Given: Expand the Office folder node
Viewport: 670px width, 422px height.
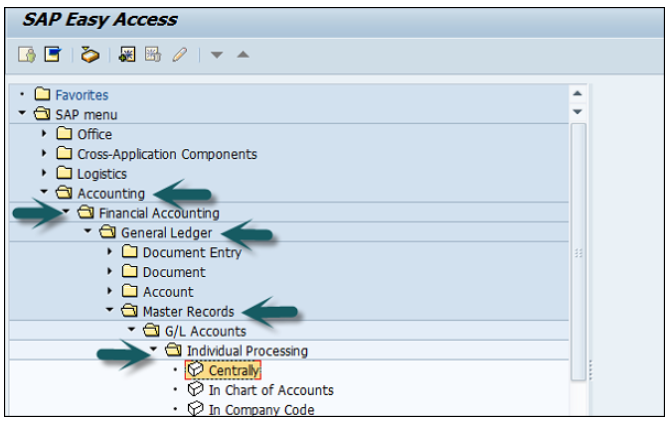Looking at the screenshot, I should [44, 134].
